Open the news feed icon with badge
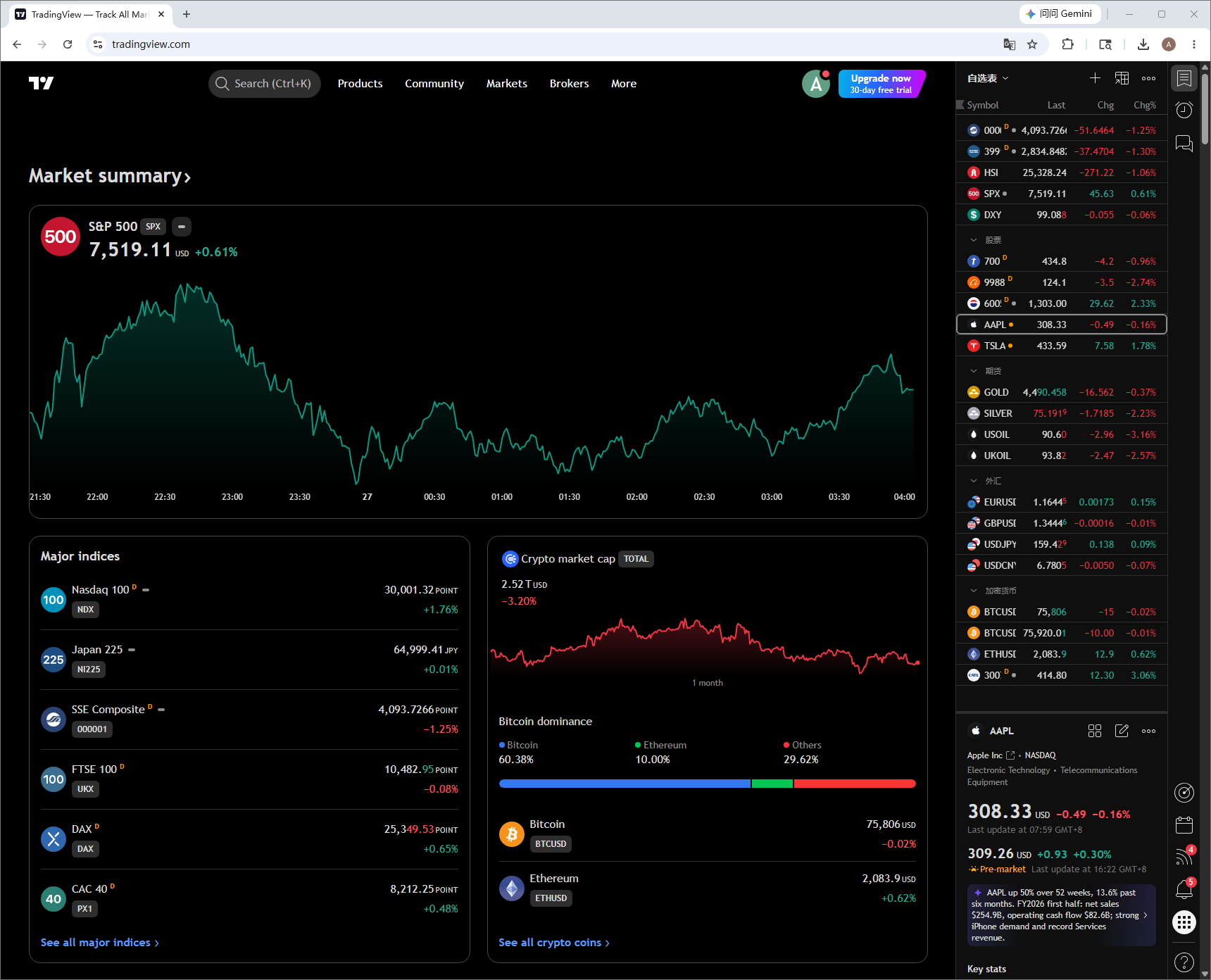This screenshot has height=980, width=1211. (1184, 856)
